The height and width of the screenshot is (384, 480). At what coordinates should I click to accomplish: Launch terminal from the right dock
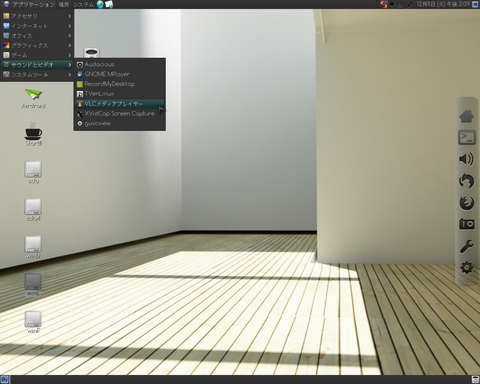tap(466, 137)
